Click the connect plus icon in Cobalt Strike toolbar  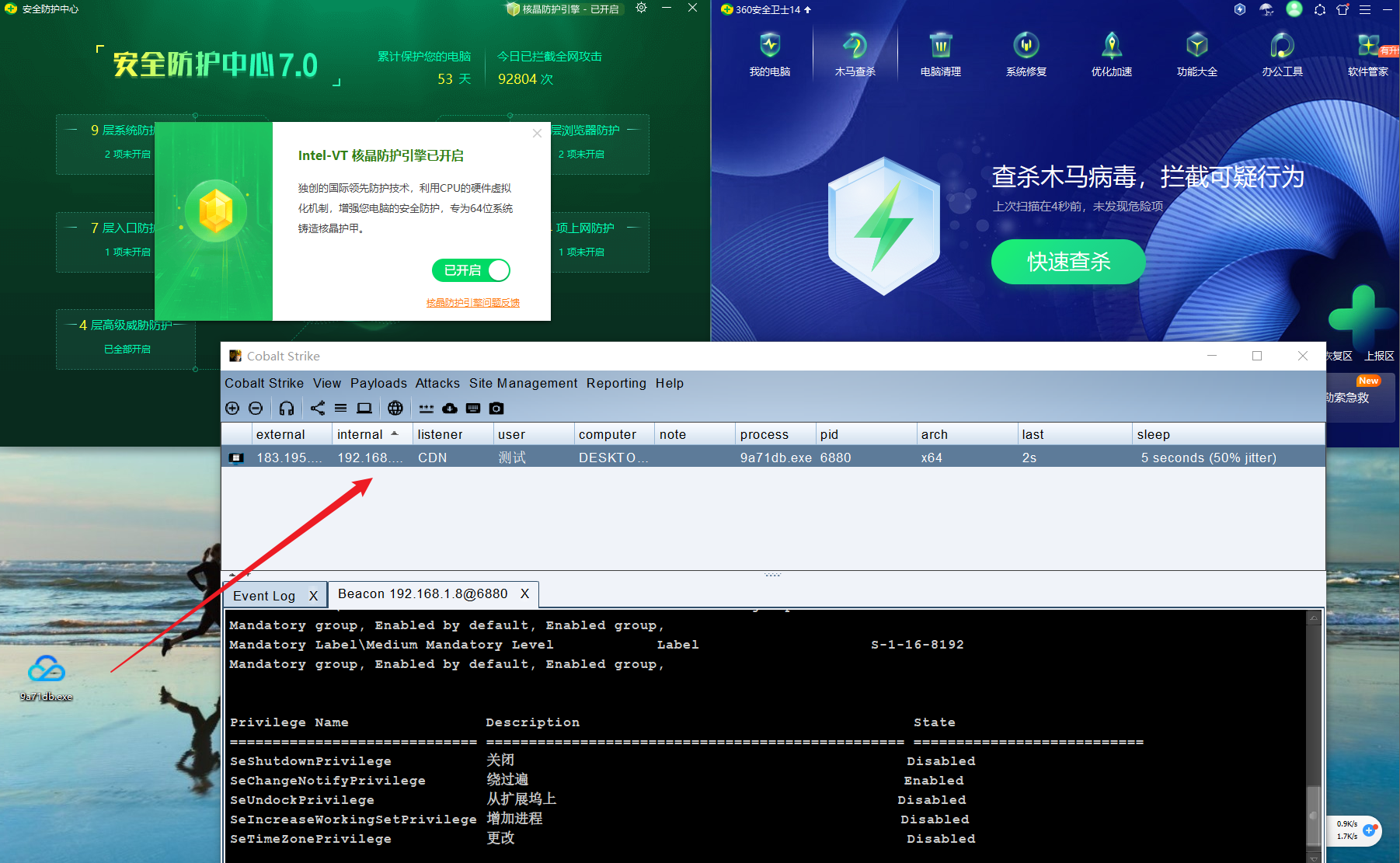click(232, 409)
